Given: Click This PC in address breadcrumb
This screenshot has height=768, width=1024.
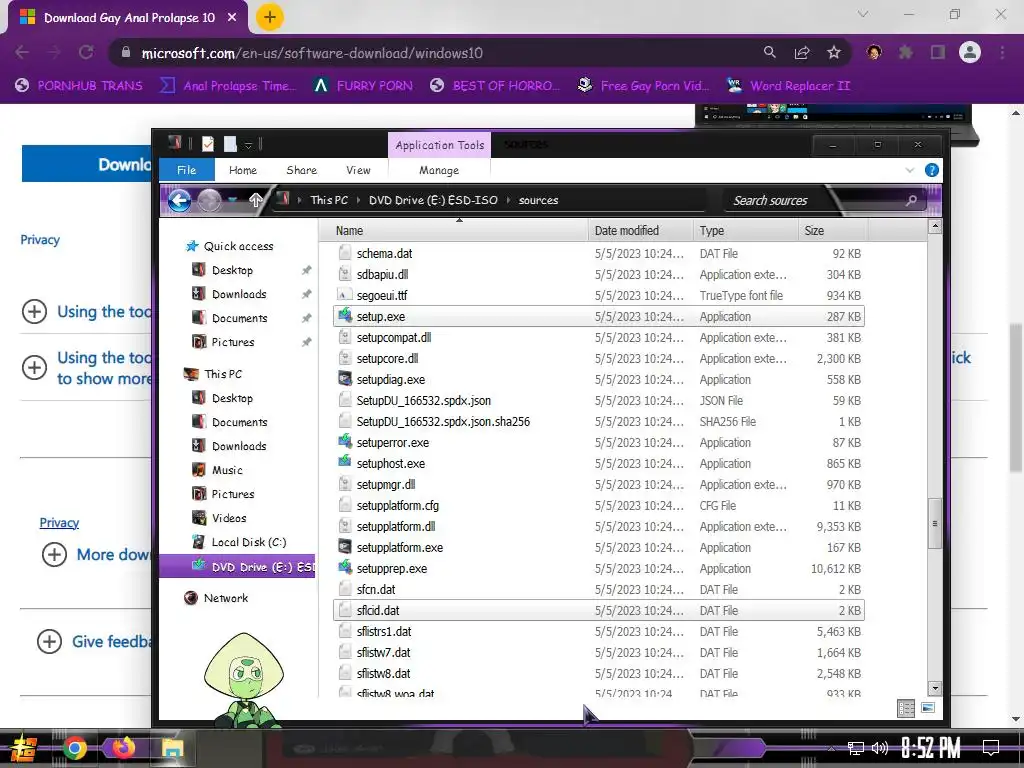Looking at the screenshot, I should (329, 200).
